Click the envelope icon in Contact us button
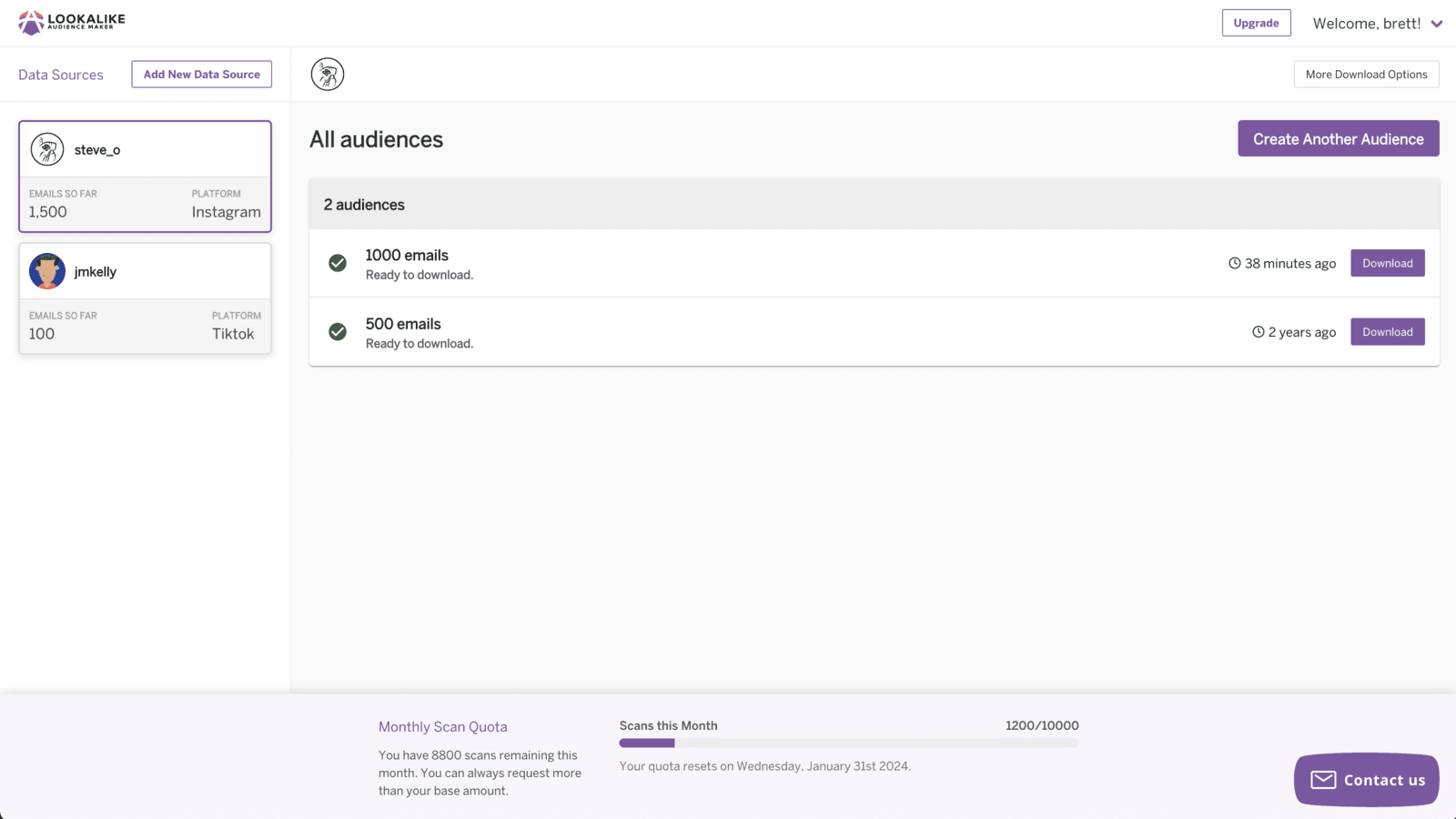 click(x=1321, y=780)
